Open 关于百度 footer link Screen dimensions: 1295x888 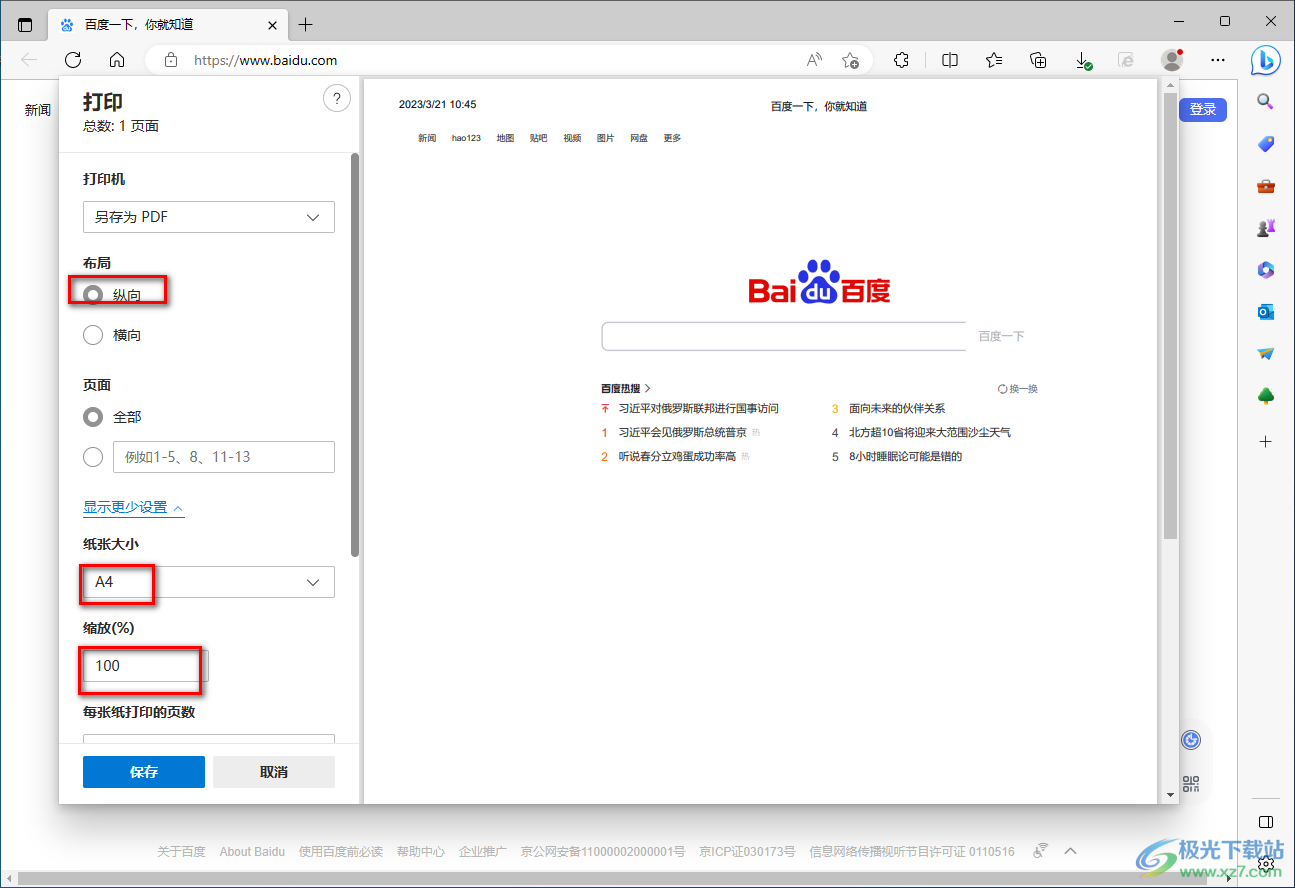coord(181,852)
